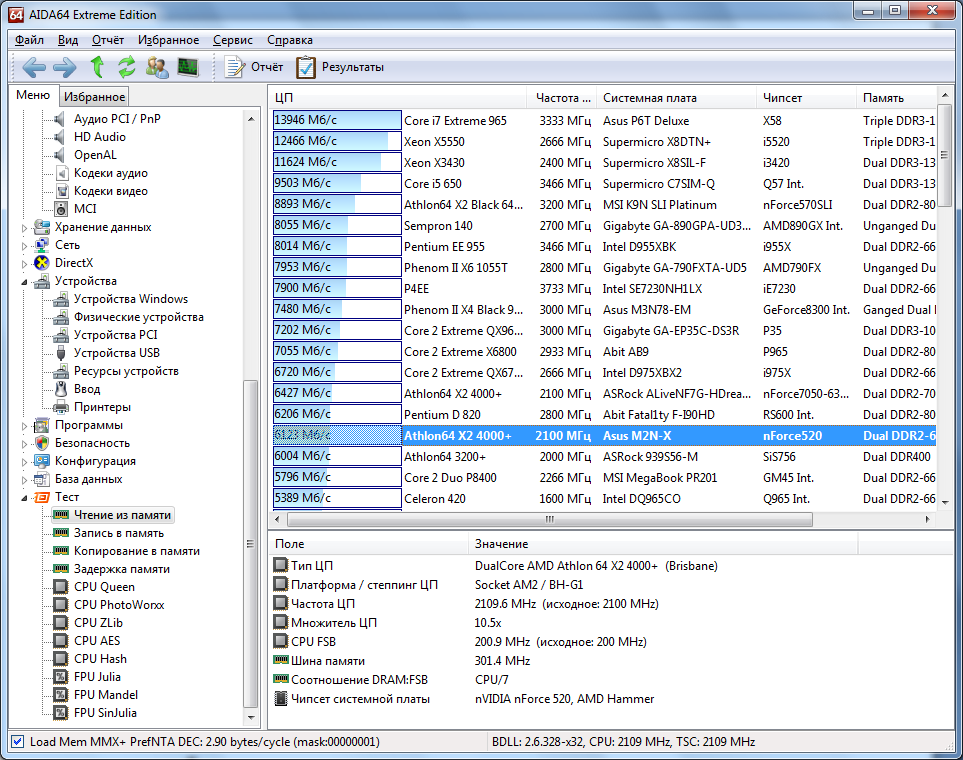Open the monitor graph toolbar icon
The width and height of the screenshot is (963, 760).
pyautogui.click(x=188, y=66)
